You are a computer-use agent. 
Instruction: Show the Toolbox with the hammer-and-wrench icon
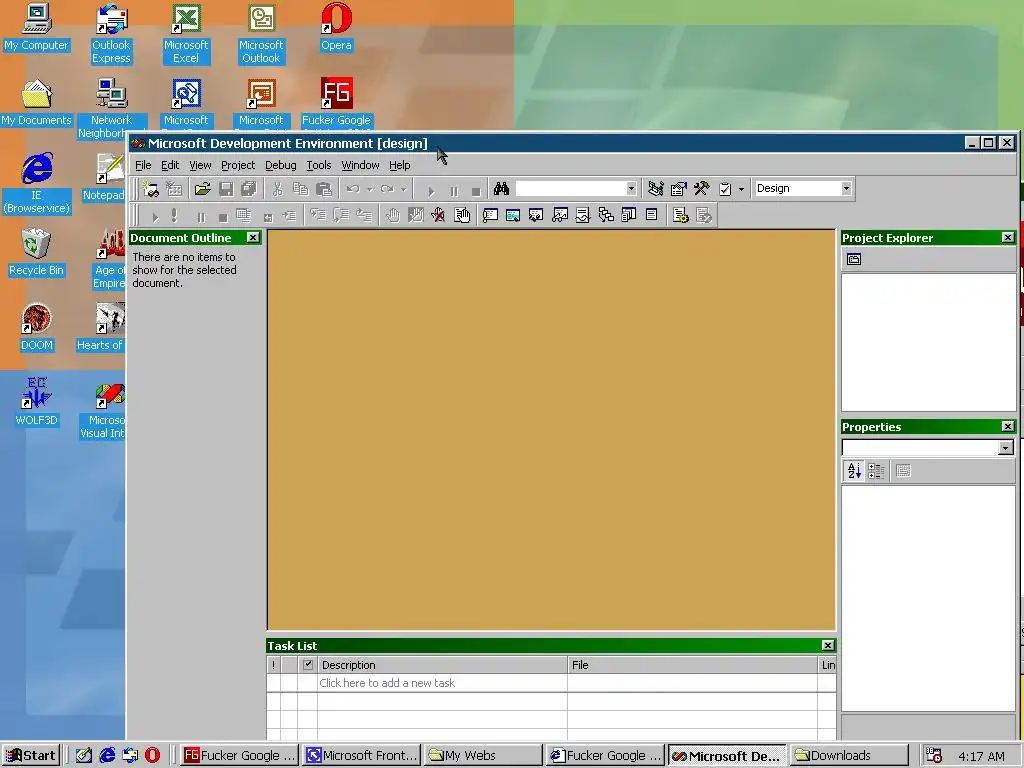701,189
